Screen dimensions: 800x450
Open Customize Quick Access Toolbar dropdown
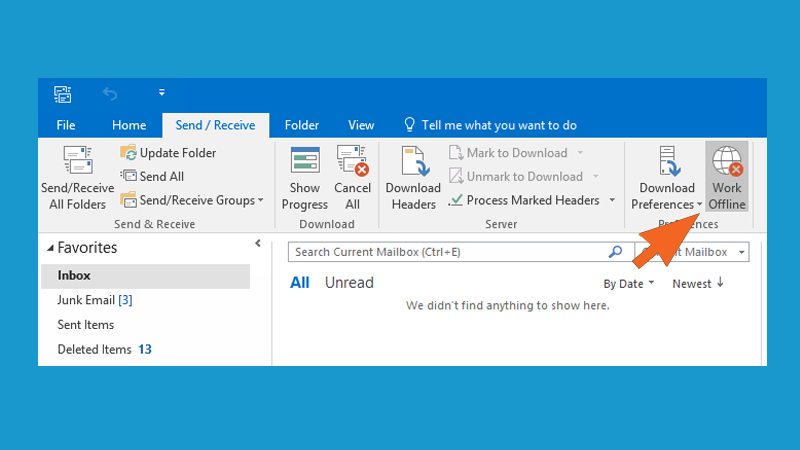coord(161,92)
